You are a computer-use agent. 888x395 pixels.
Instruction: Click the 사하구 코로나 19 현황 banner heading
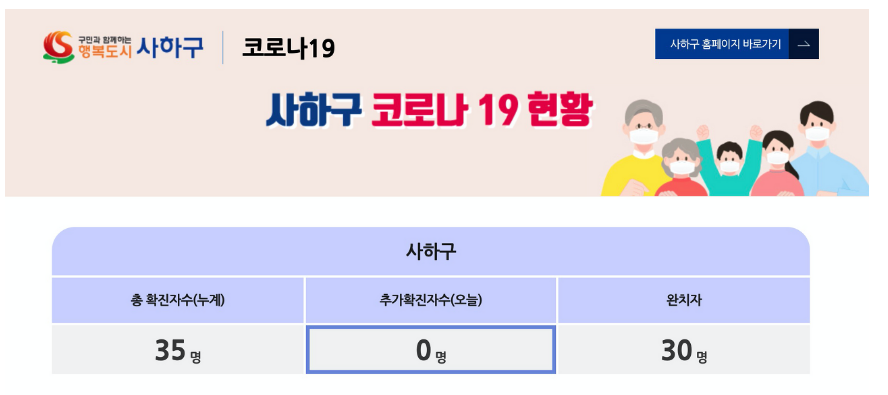click(x=429, y=109)
